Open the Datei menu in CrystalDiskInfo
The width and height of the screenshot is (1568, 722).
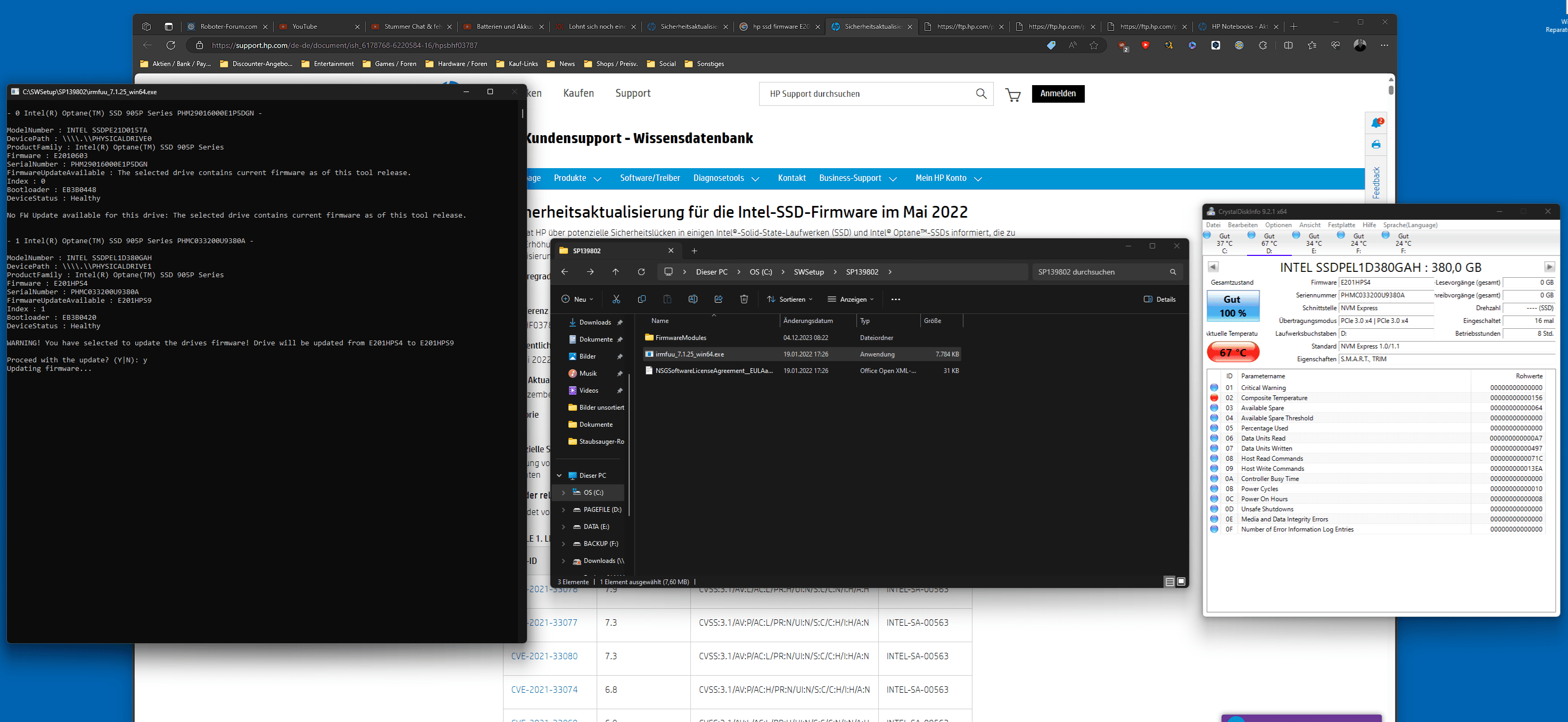pyautogui.click(x=1213, y=225)
